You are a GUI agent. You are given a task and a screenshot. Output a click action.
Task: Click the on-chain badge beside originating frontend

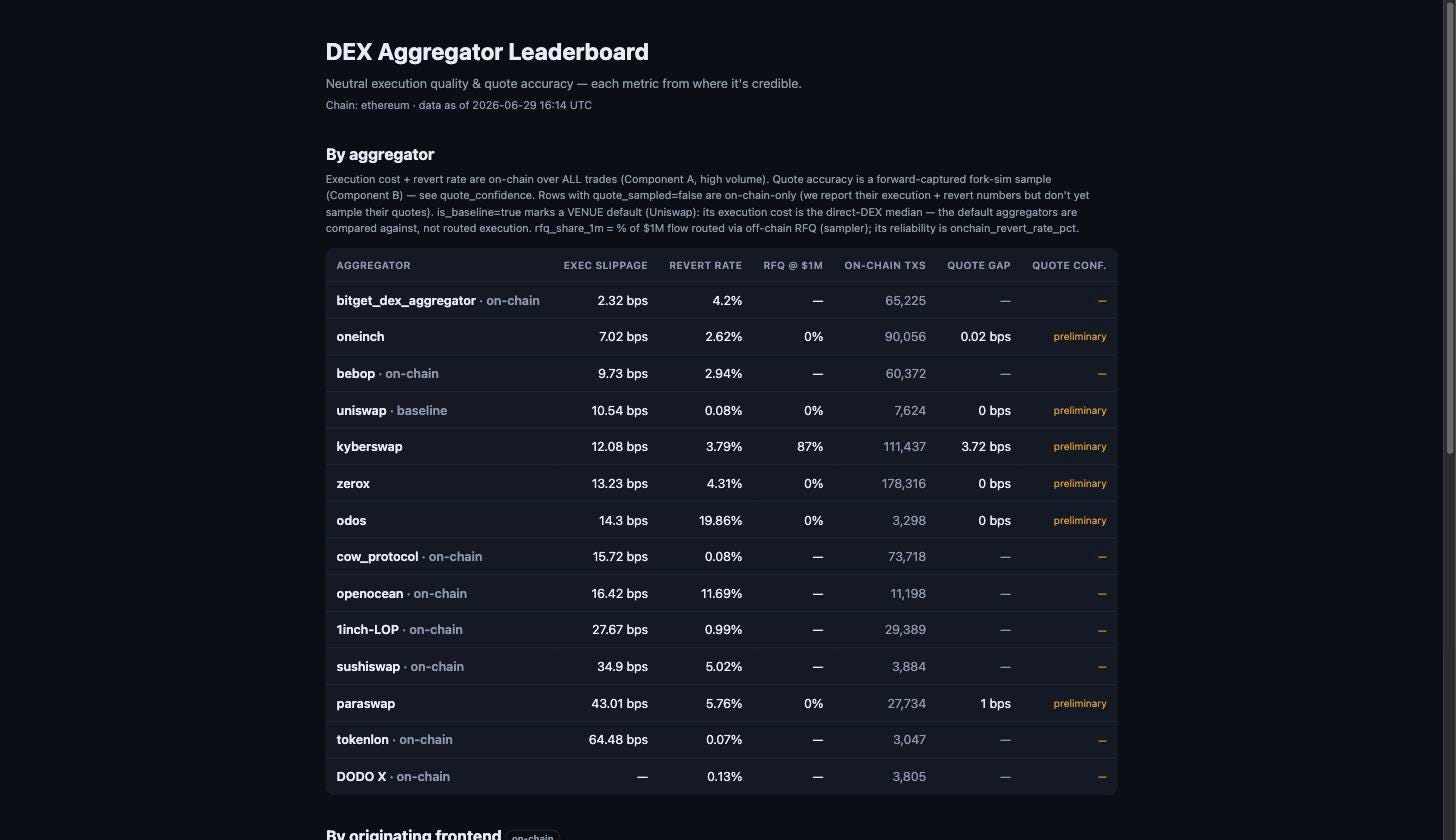click(533, 836)
